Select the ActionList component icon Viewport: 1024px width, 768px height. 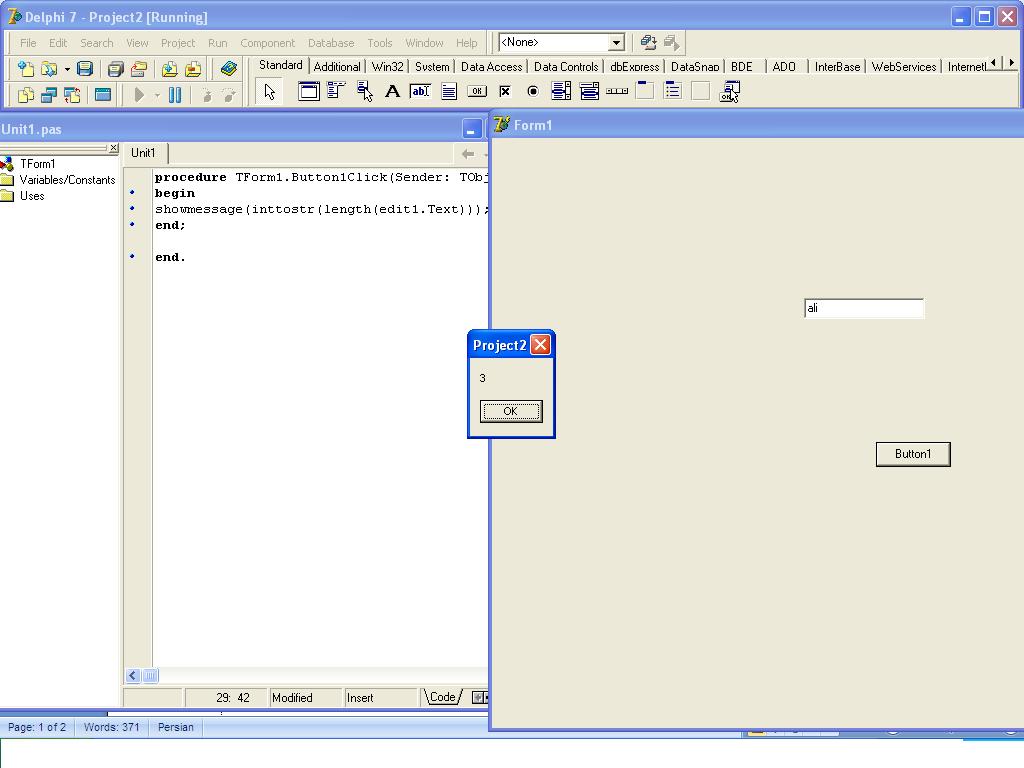[x=729, y=91]
